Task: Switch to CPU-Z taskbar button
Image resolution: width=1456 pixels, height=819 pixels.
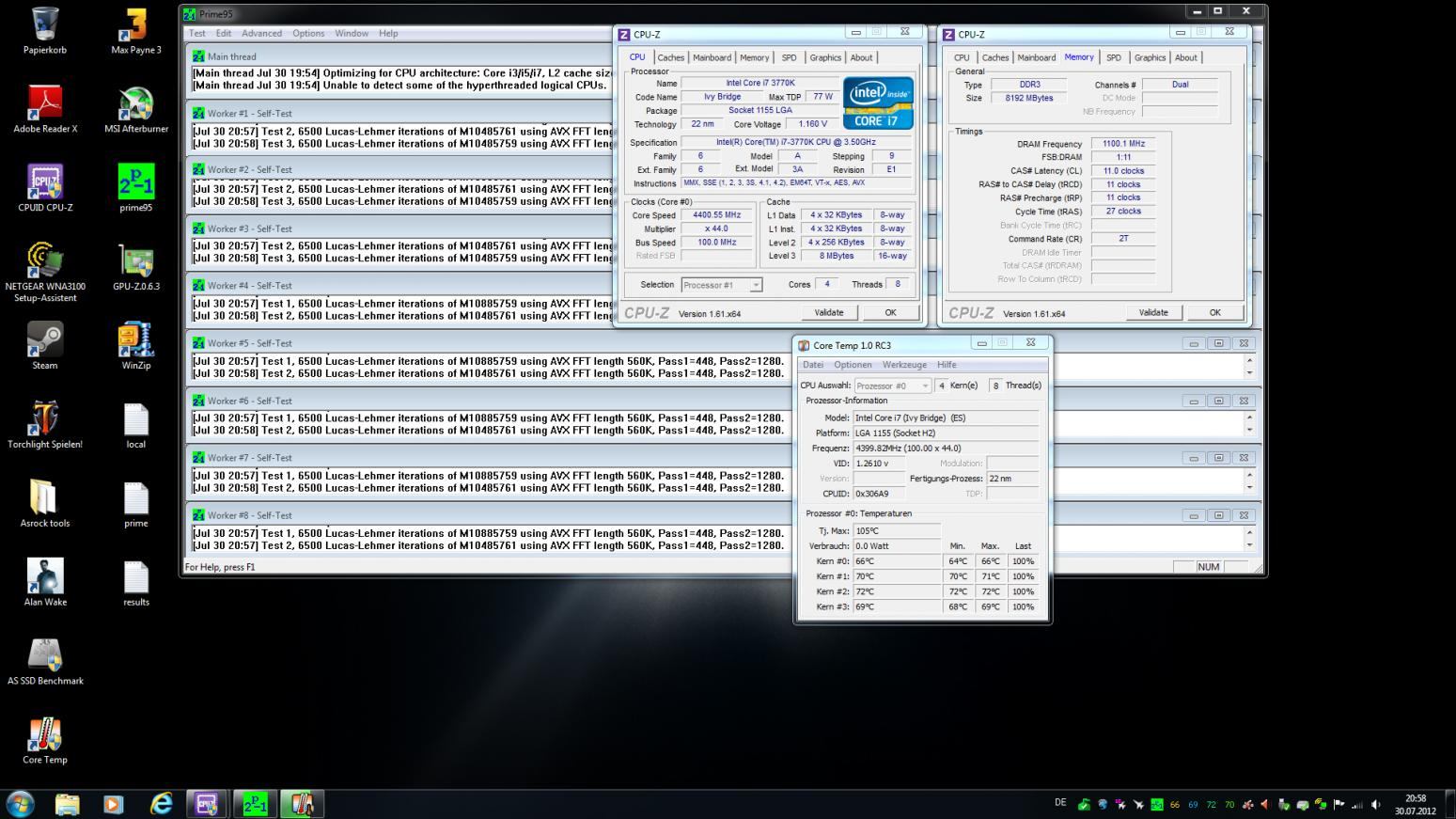Action: pos(207,804)
